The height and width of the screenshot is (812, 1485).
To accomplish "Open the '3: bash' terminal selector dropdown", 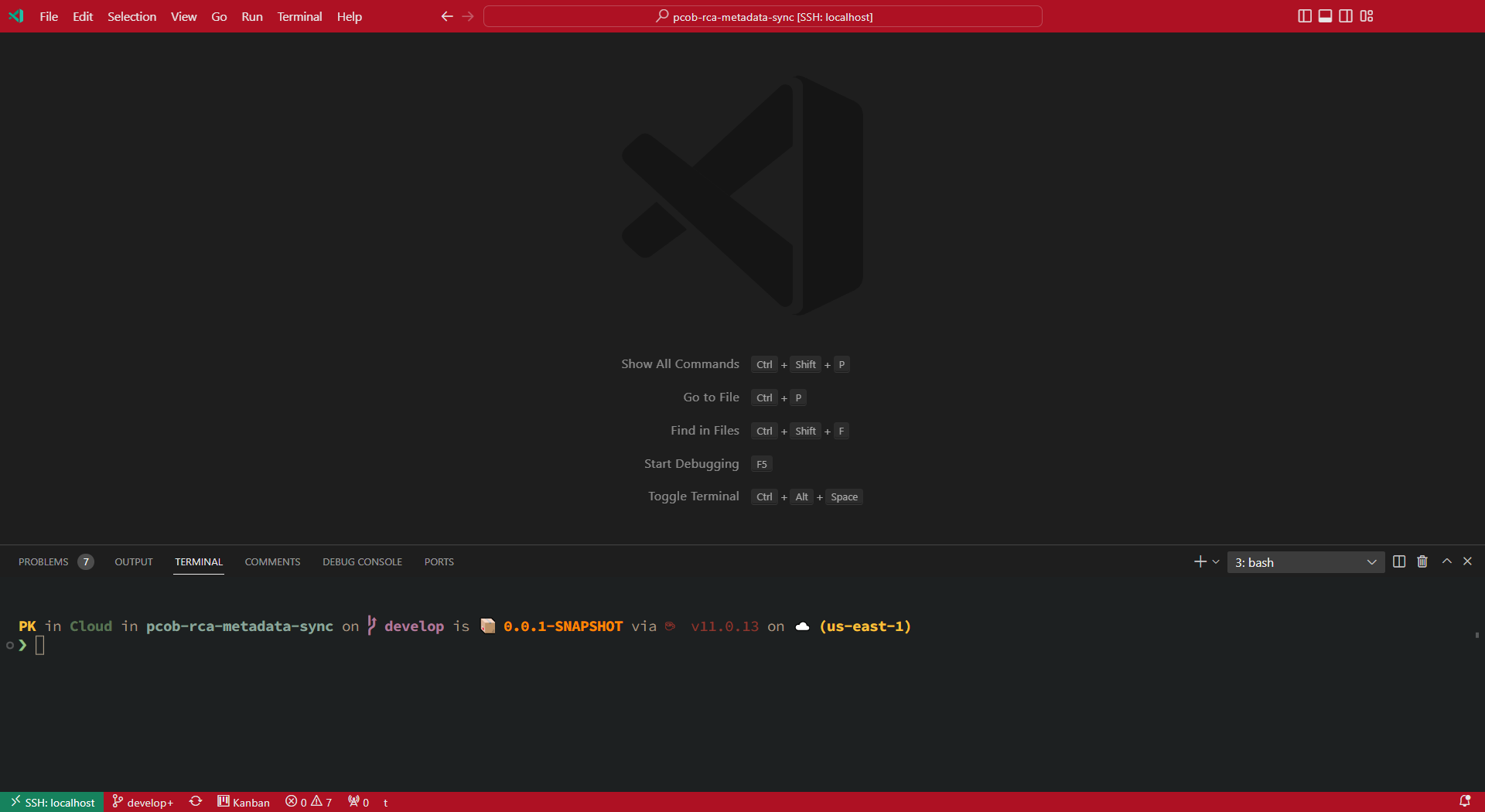I will coord(1306,562).
